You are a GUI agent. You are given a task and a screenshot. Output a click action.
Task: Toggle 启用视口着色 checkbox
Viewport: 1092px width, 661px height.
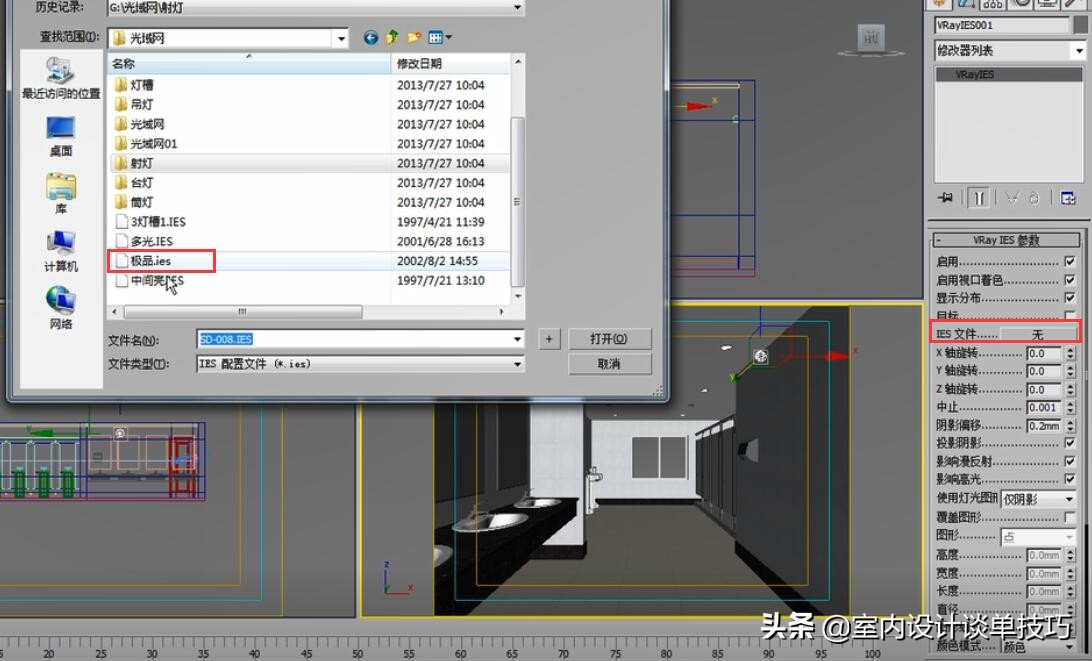1069,280
